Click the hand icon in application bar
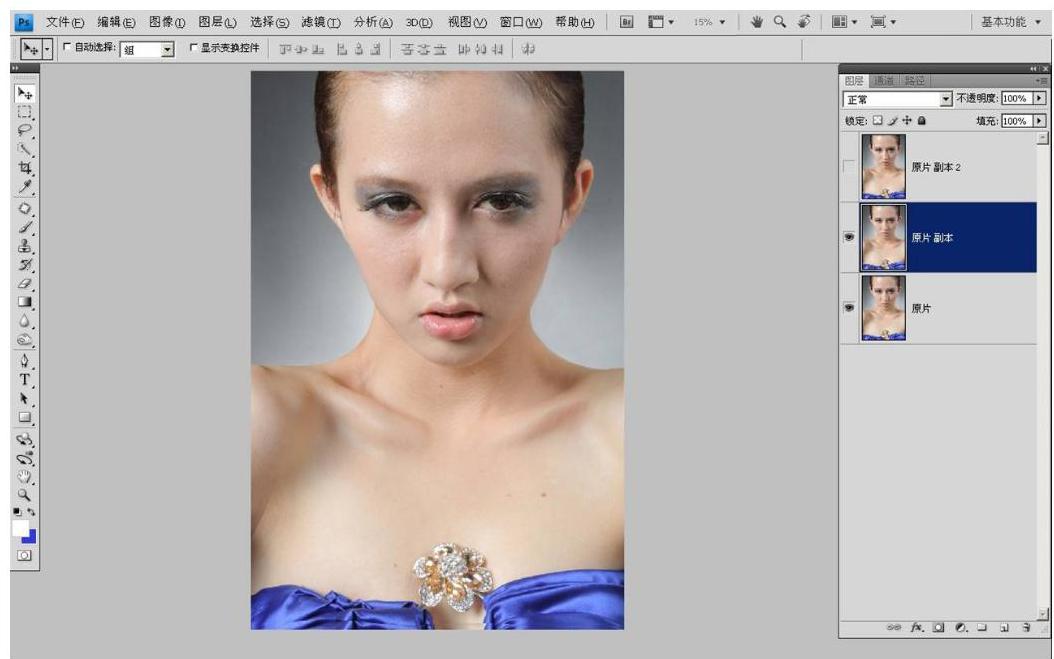1054x659 pixels. pos(757,22)
